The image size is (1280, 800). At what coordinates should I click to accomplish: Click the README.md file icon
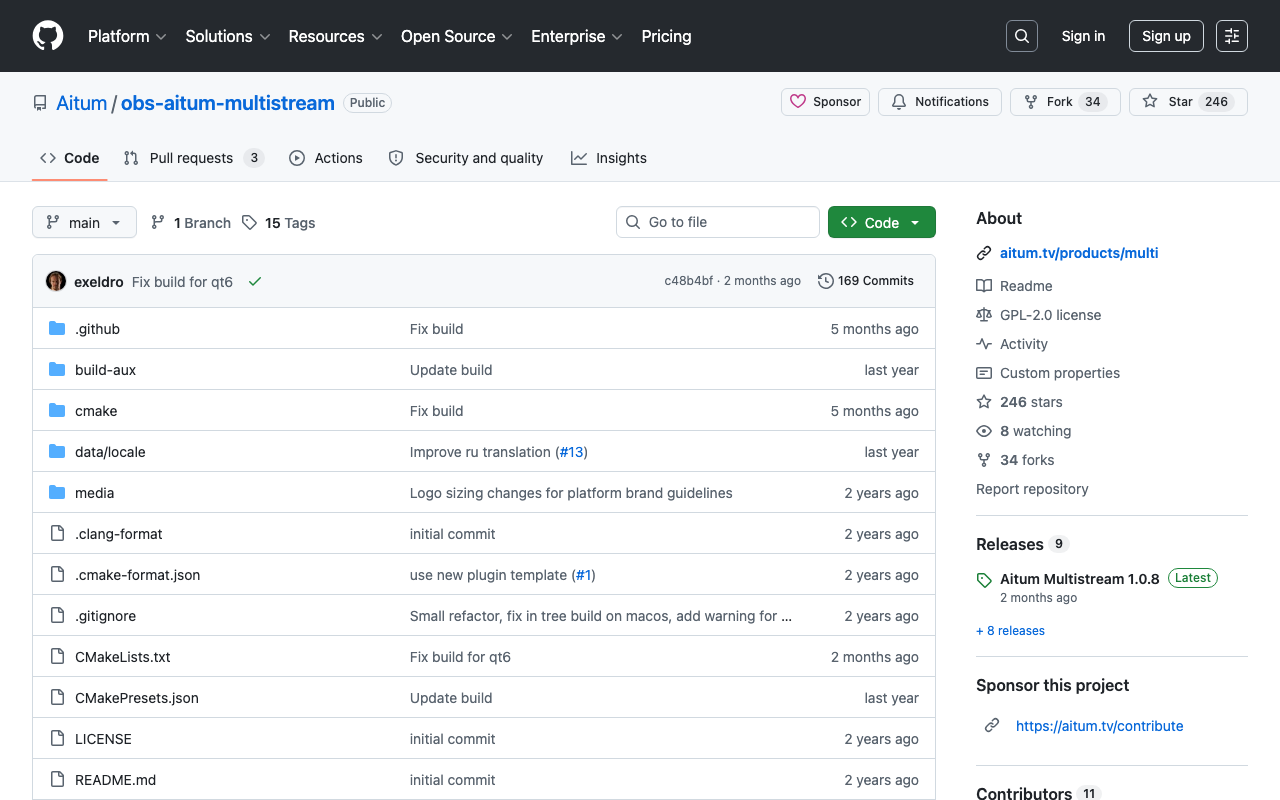(57, 780)
